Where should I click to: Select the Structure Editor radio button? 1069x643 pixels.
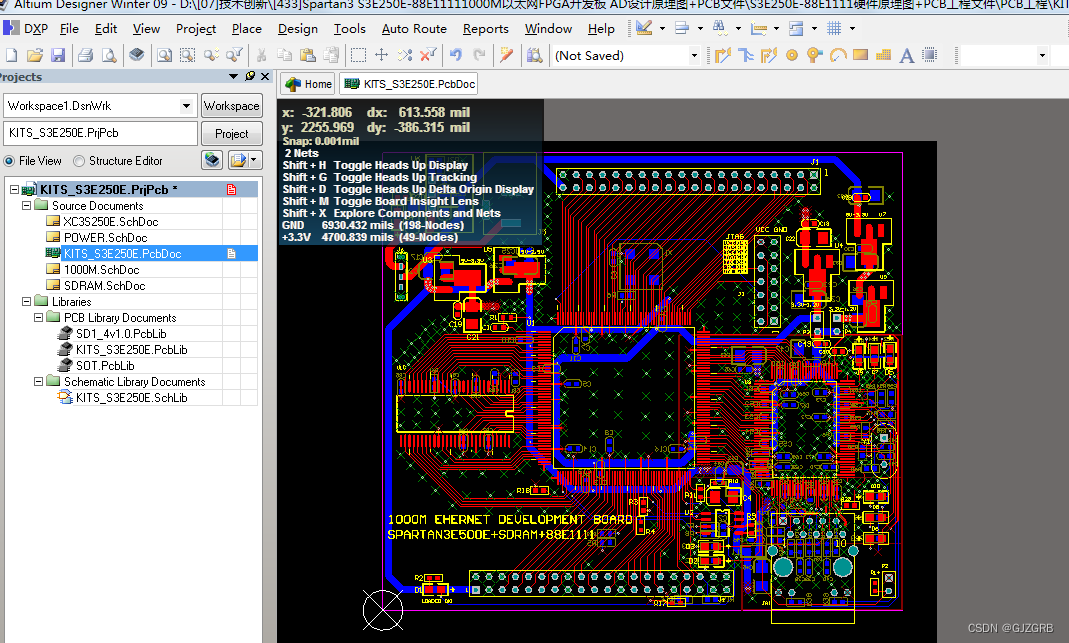79,161
